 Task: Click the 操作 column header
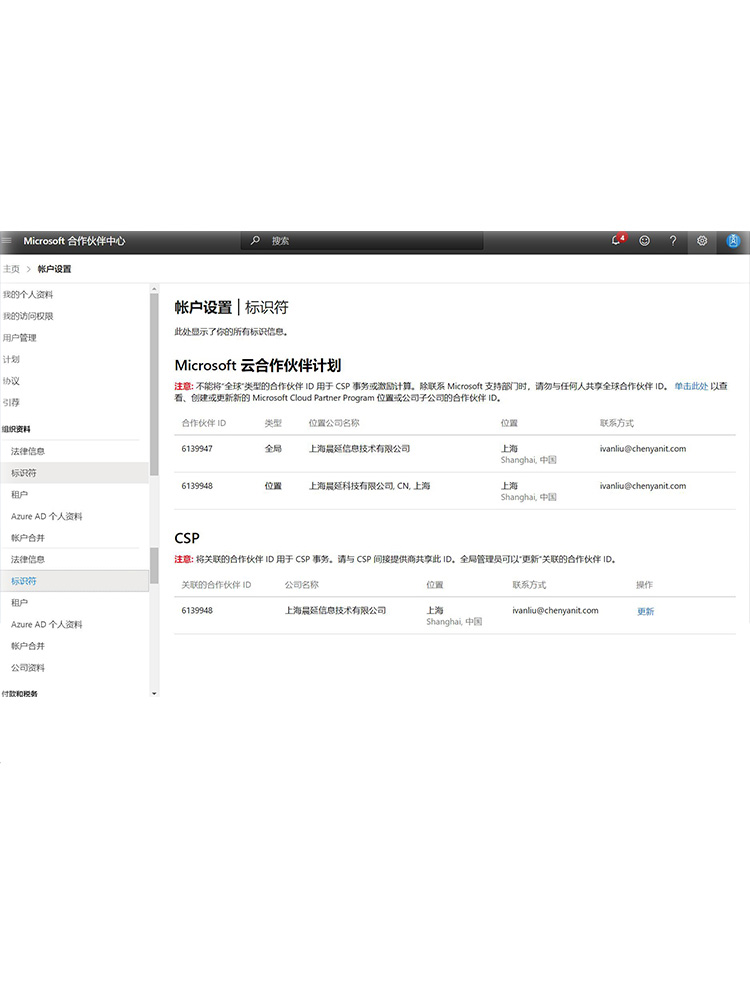tap(645, 585)
